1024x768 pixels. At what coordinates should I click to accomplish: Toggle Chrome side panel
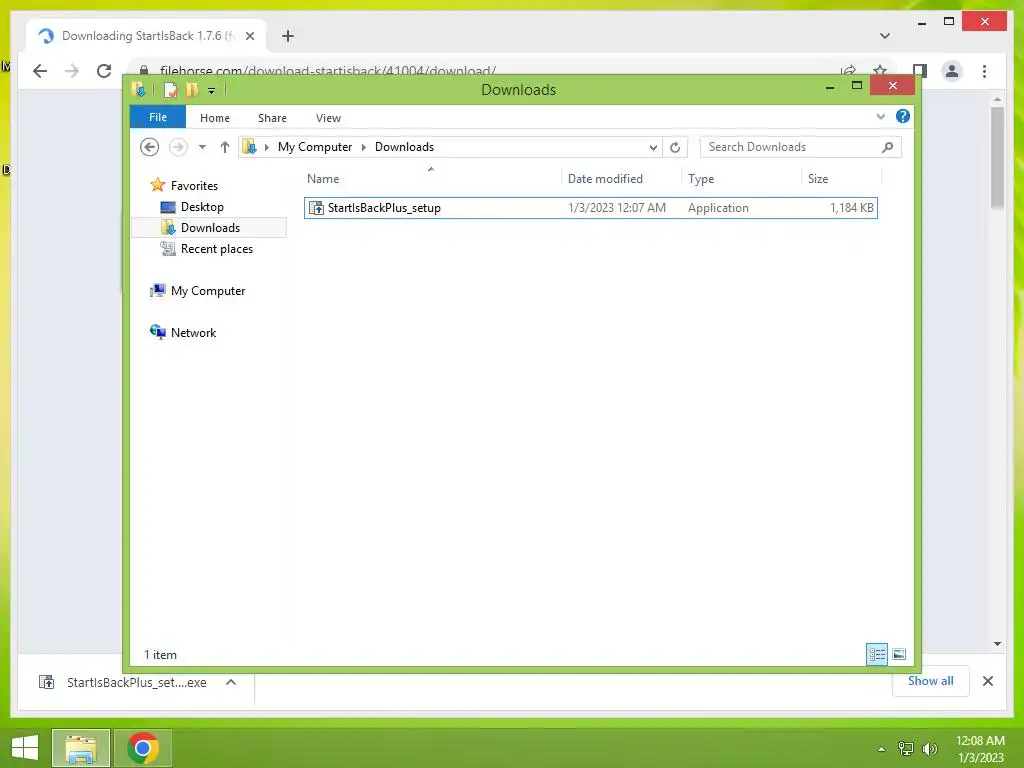tap(920, 71)
